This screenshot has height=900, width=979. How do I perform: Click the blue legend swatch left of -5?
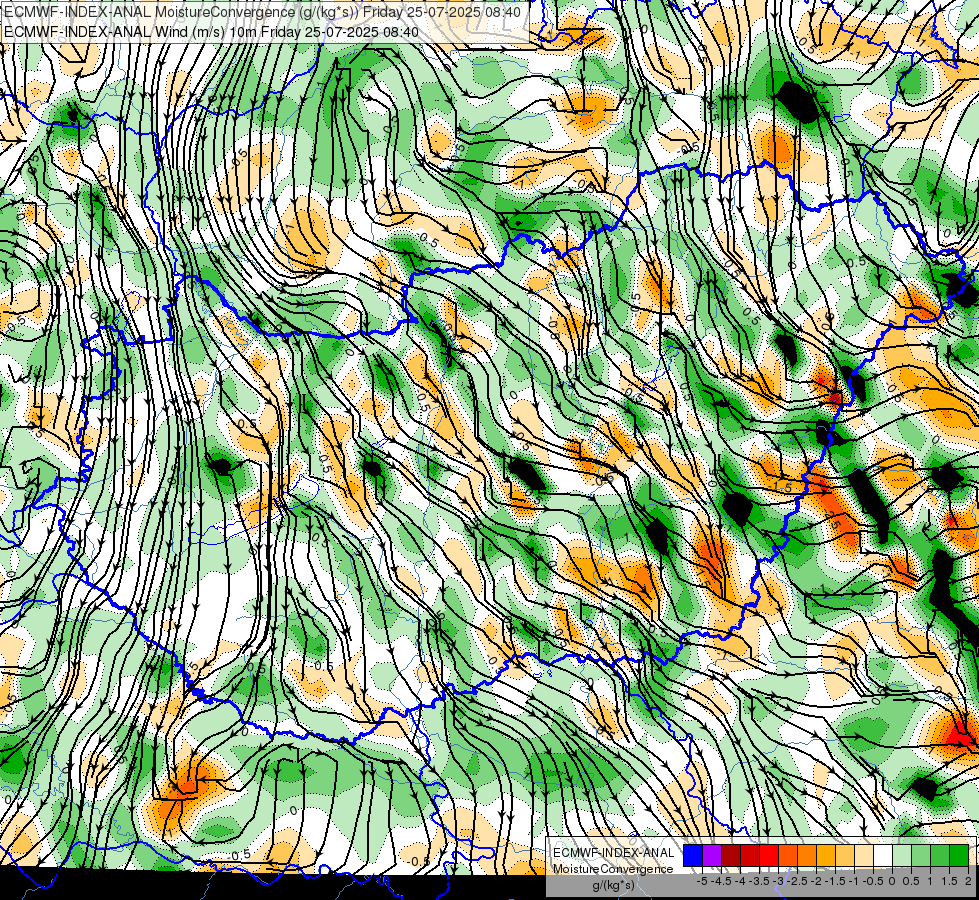click(x=693, y=856)
